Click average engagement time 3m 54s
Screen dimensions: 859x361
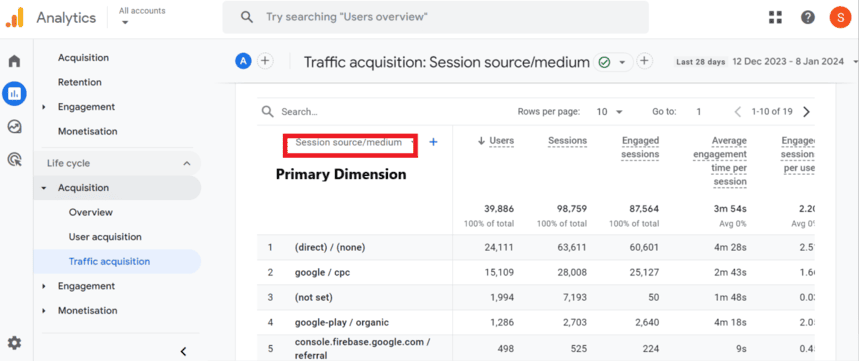tap(730, 209)
